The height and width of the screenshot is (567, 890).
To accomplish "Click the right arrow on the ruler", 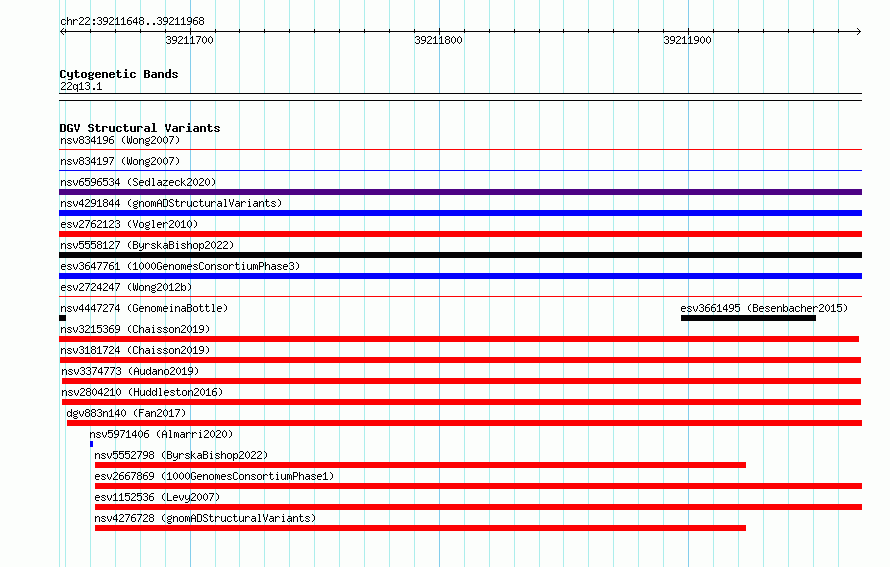I will tap(859, 31).
